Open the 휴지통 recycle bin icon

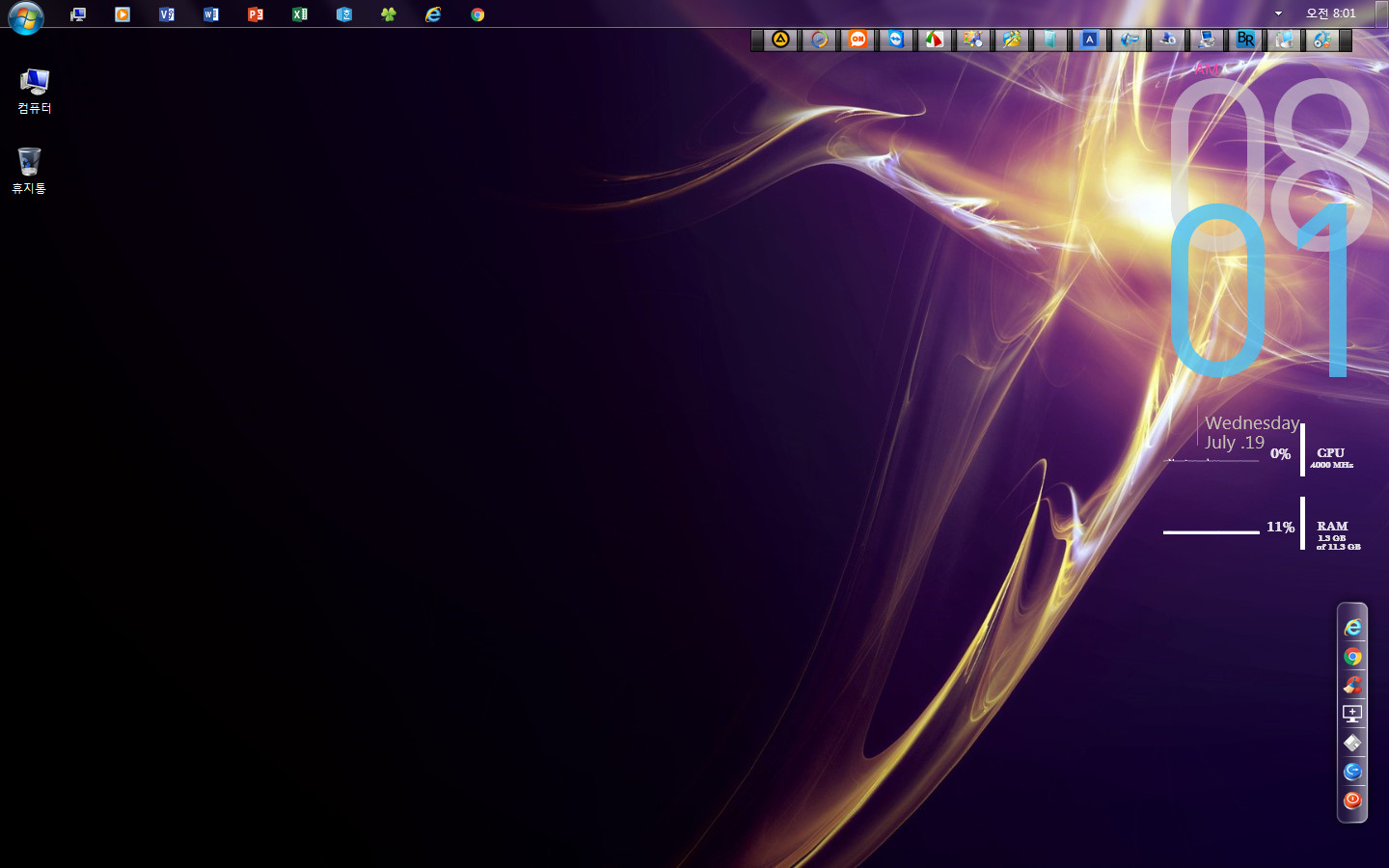[29, 171]
